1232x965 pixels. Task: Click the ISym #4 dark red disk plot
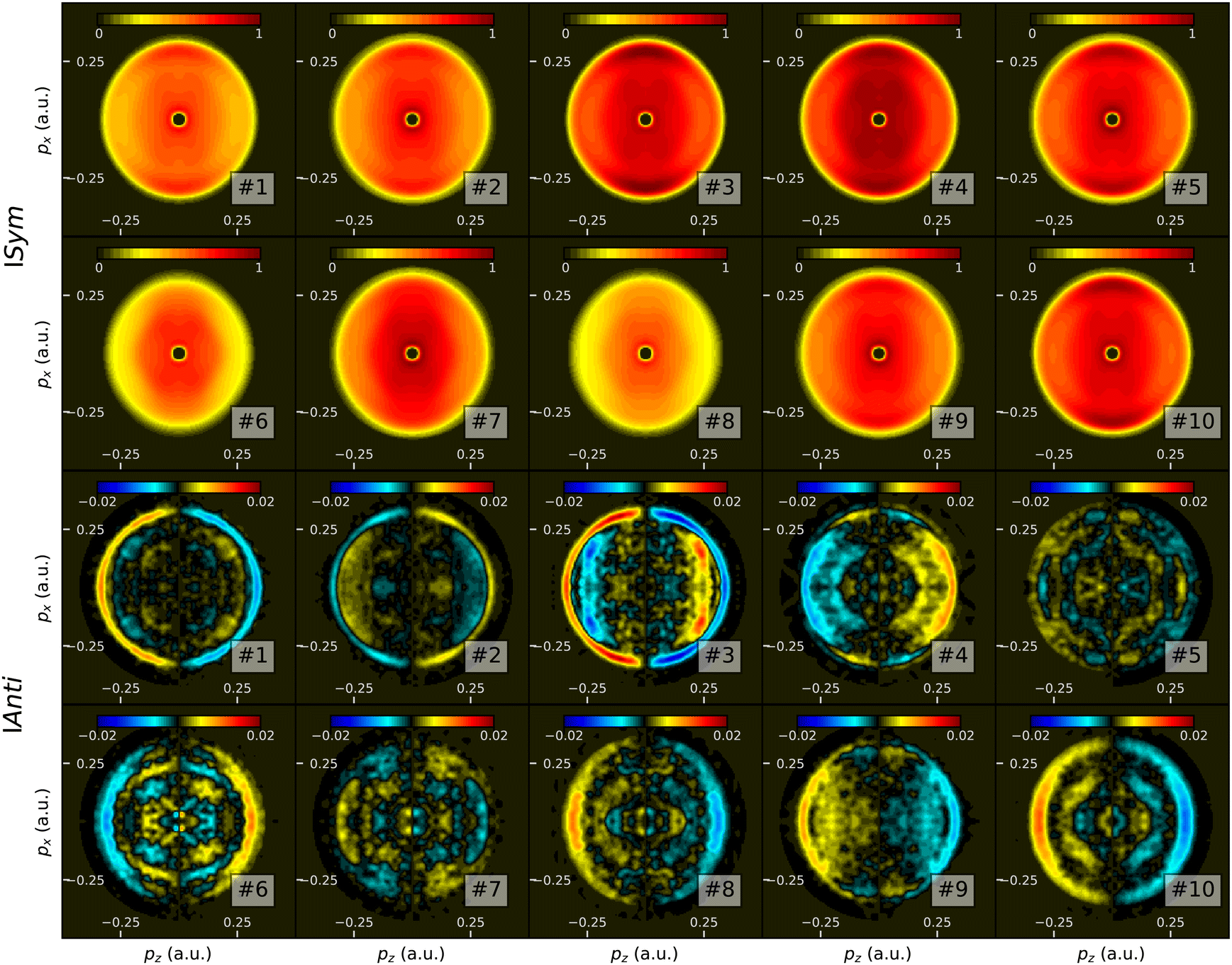click(x=879, y=119)
